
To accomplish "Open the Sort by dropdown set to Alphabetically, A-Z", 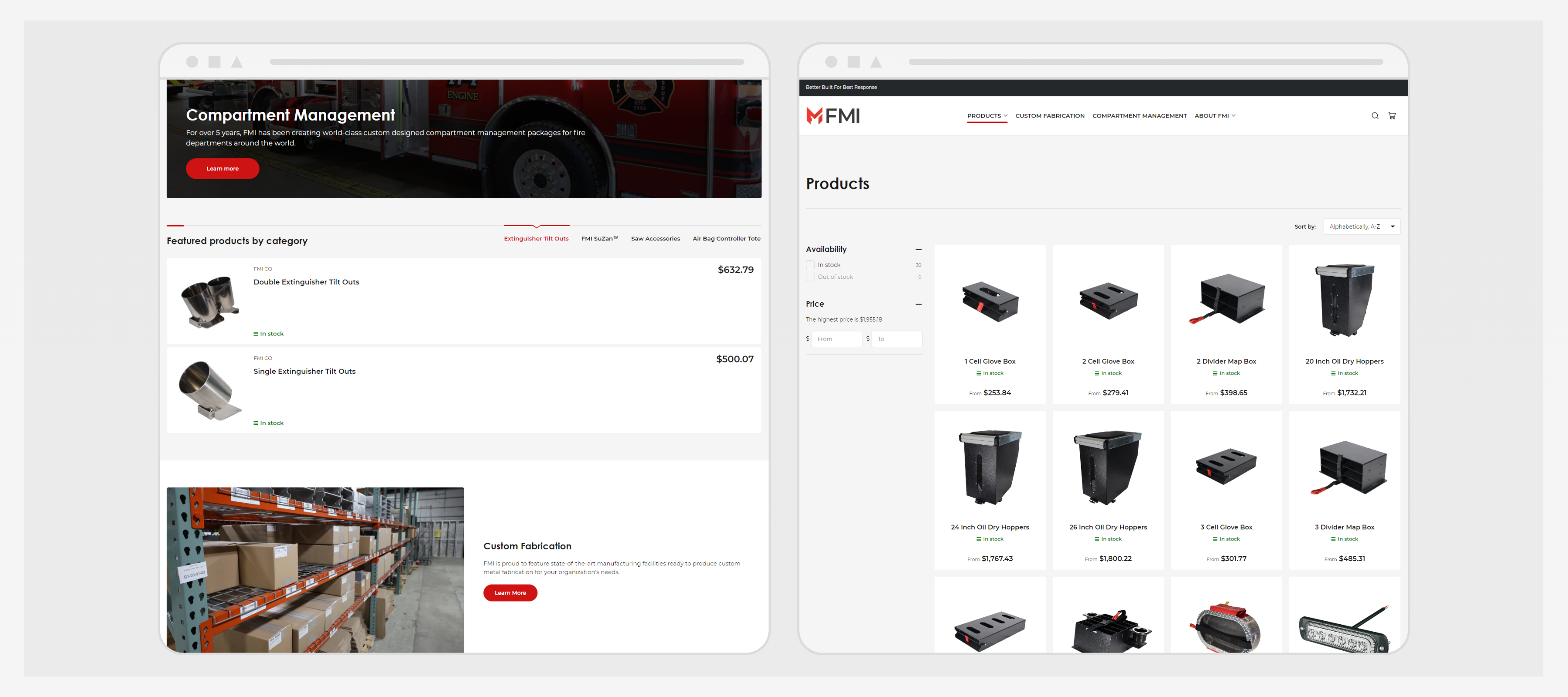I will pos(1362,226).
